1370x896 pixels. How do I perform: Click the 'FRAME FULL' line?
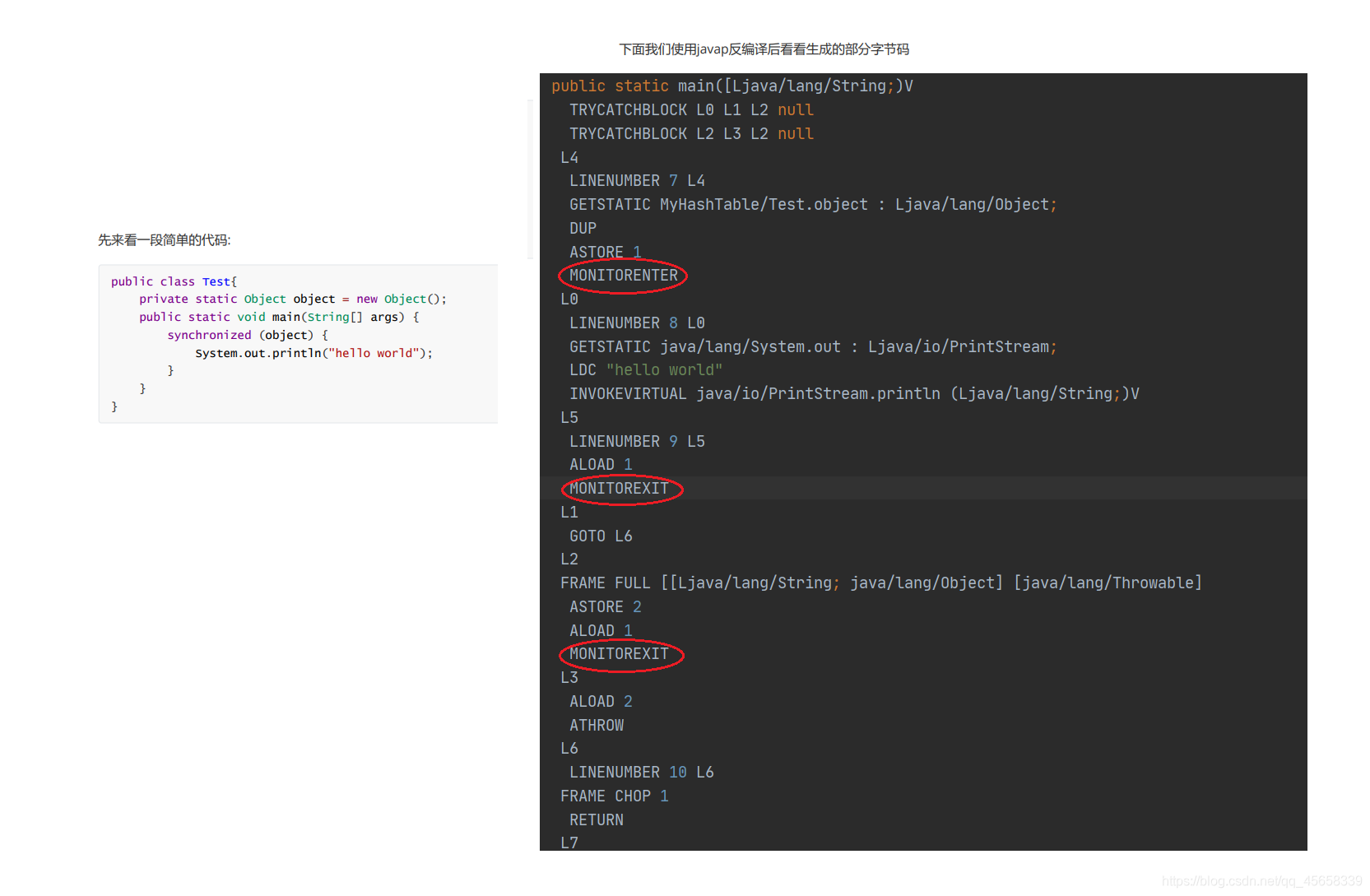[881, 583]
